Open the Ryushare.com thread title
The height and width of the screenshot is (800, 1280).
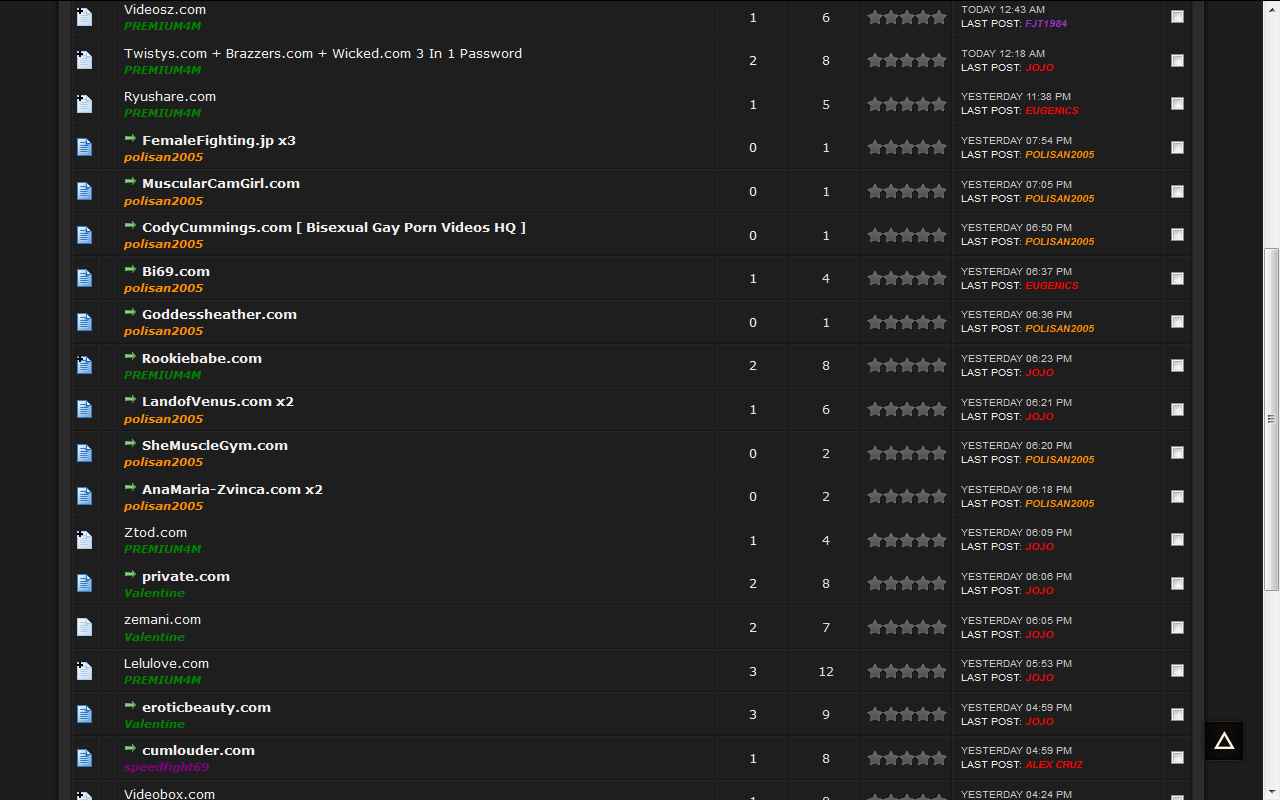point(170,96)
